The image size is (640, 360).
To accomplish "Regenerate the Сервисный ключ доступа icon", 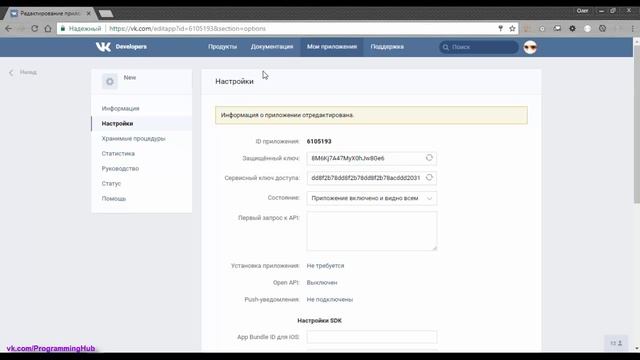I will [429, 178].
